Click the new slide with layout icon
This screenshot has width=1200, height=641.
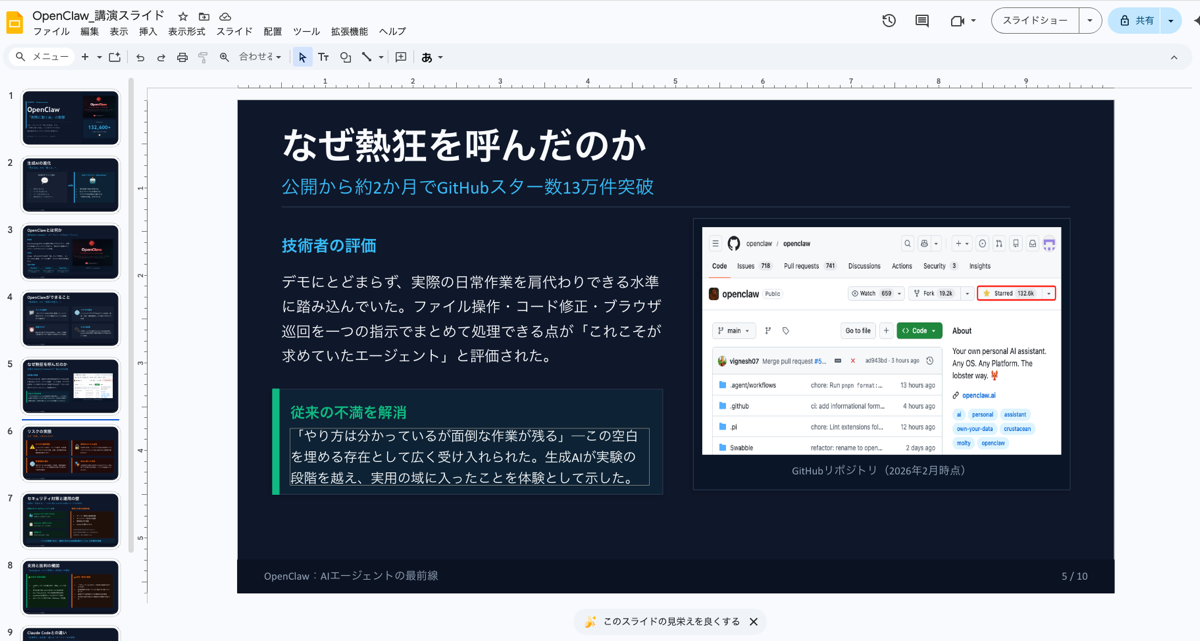click(x=115, y=57)
